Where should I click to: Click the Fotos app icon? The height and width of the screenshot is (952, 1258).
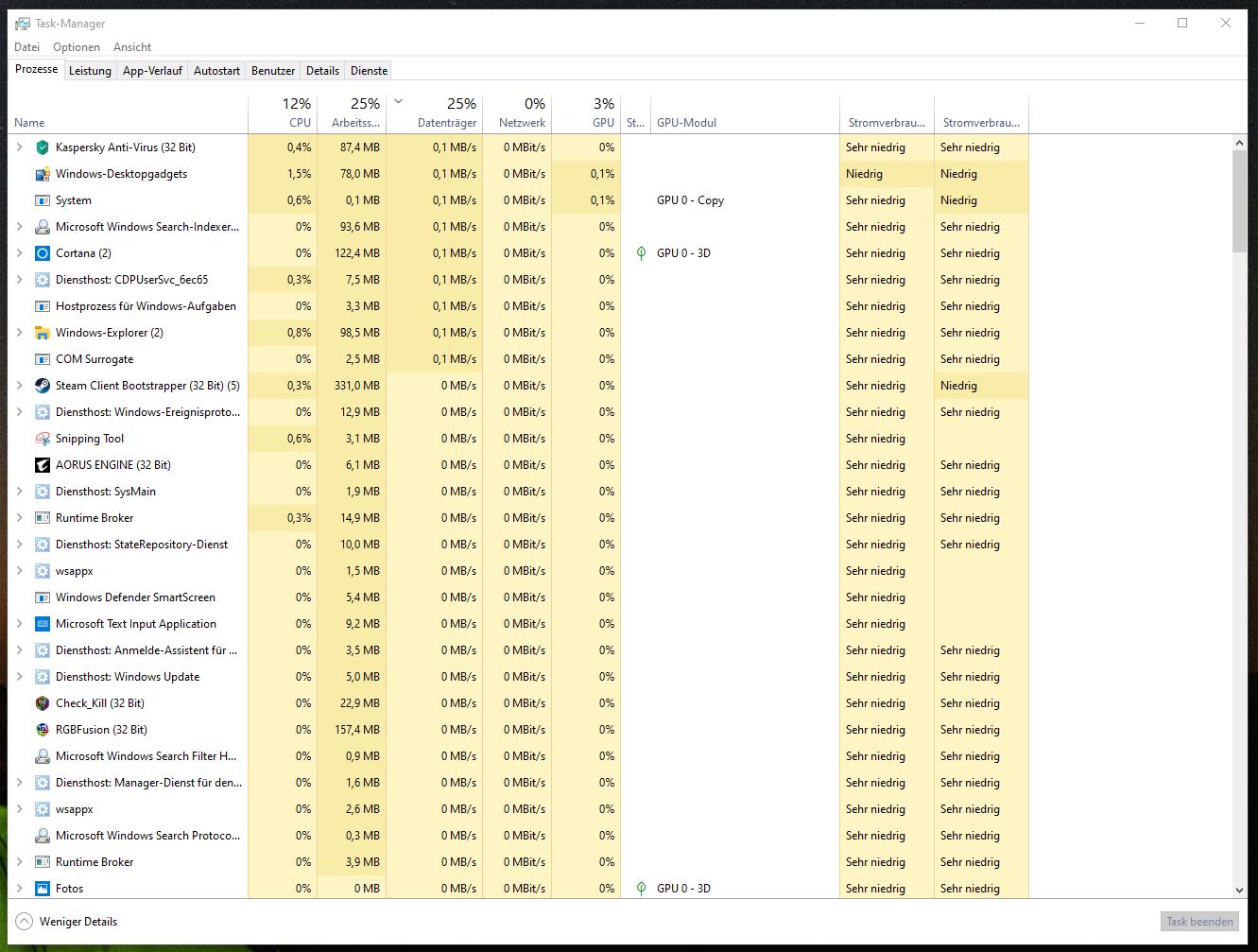[42, 889]
